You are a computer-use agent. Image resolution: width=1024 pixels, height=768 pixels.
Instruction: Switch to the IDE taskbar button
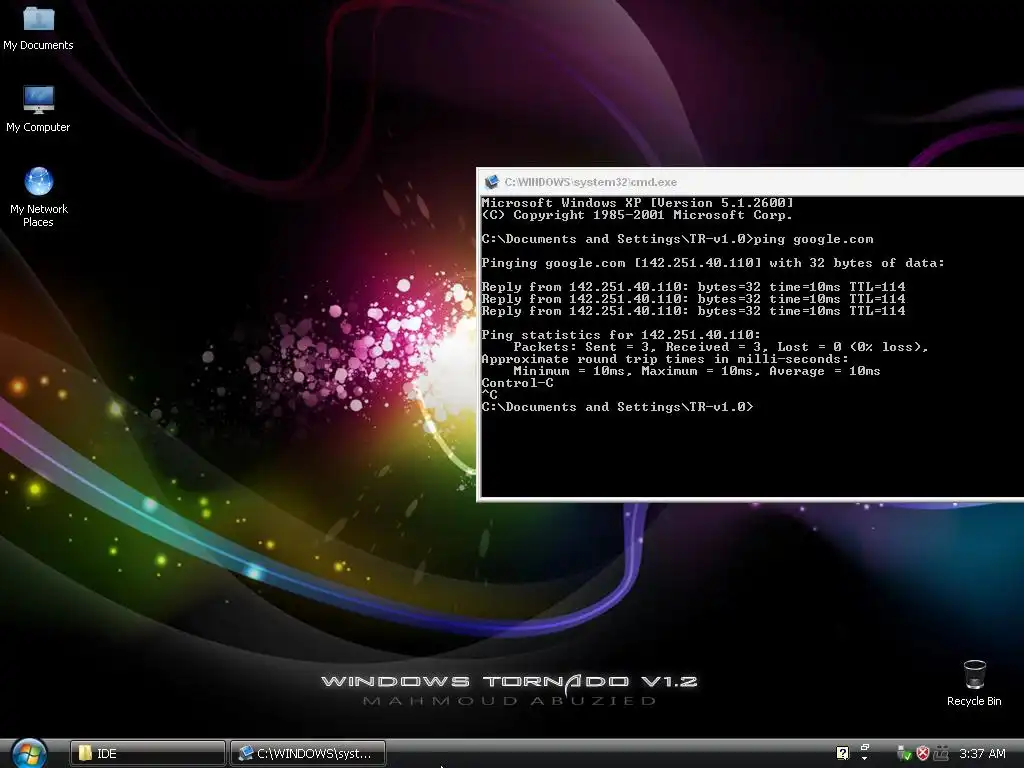pyautogui.click(x=148, y=754)
